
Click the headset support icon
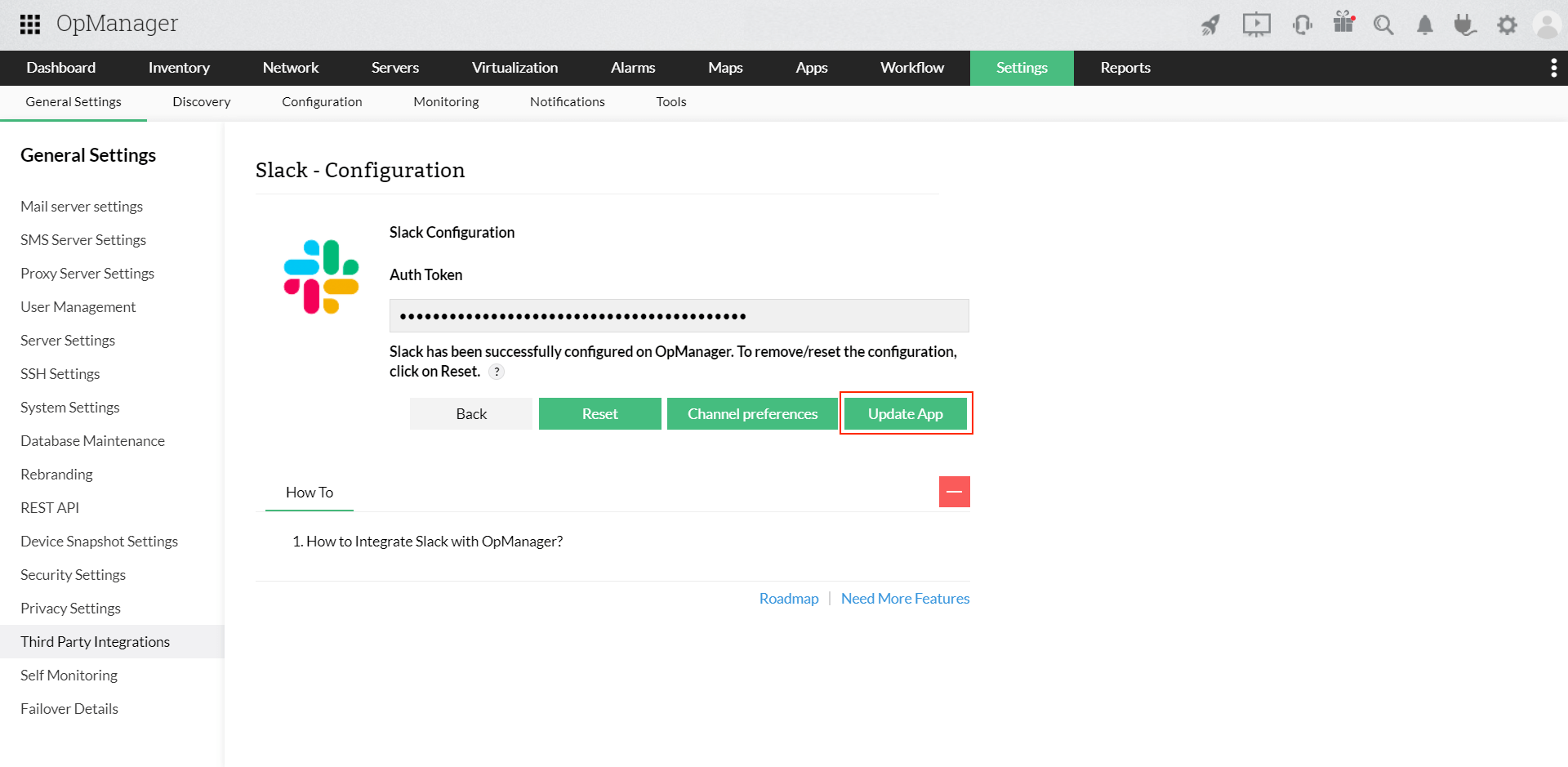coord(1303,25)
